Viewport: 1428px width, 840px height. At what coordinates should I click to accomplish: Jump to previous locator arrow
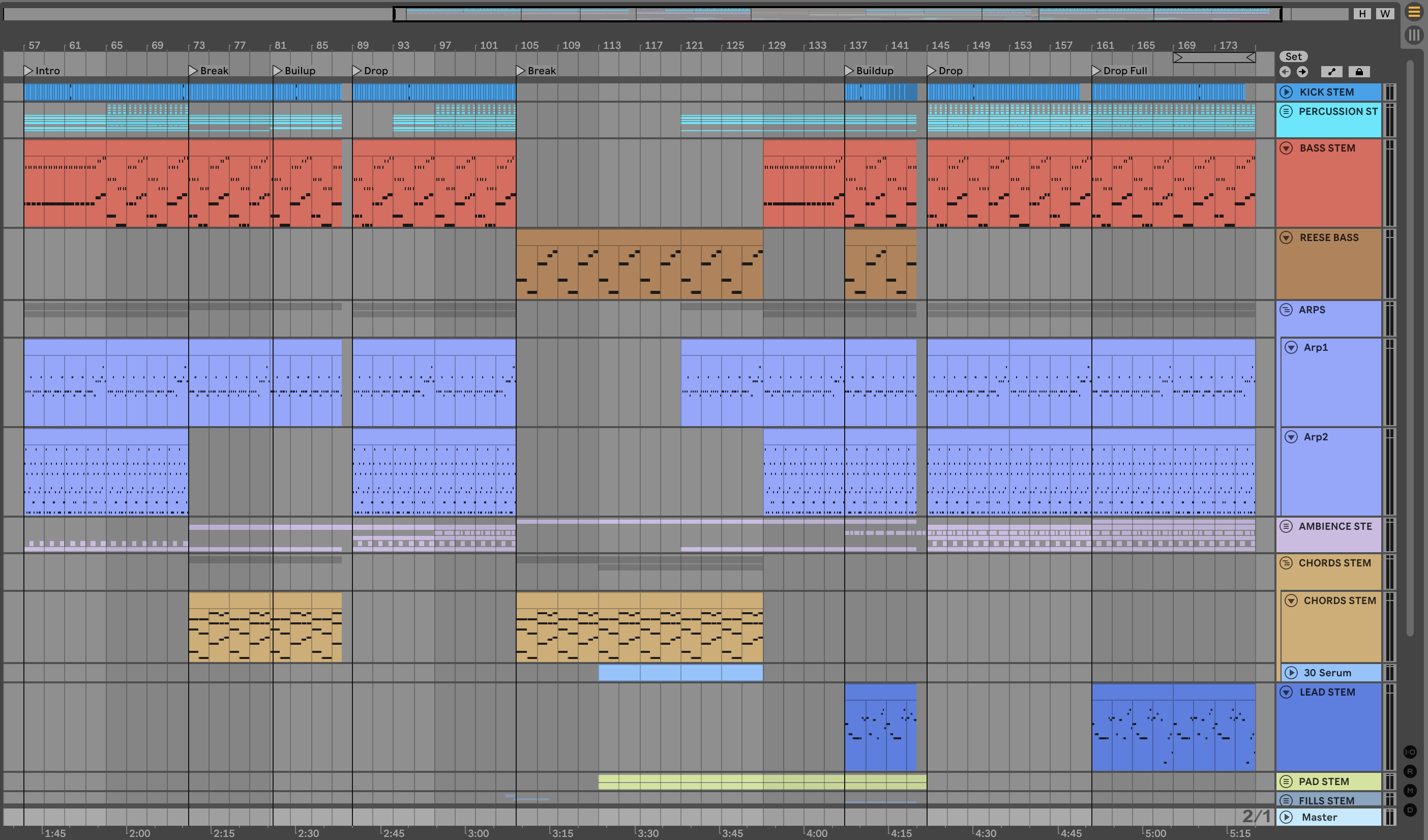[1285, 71]
